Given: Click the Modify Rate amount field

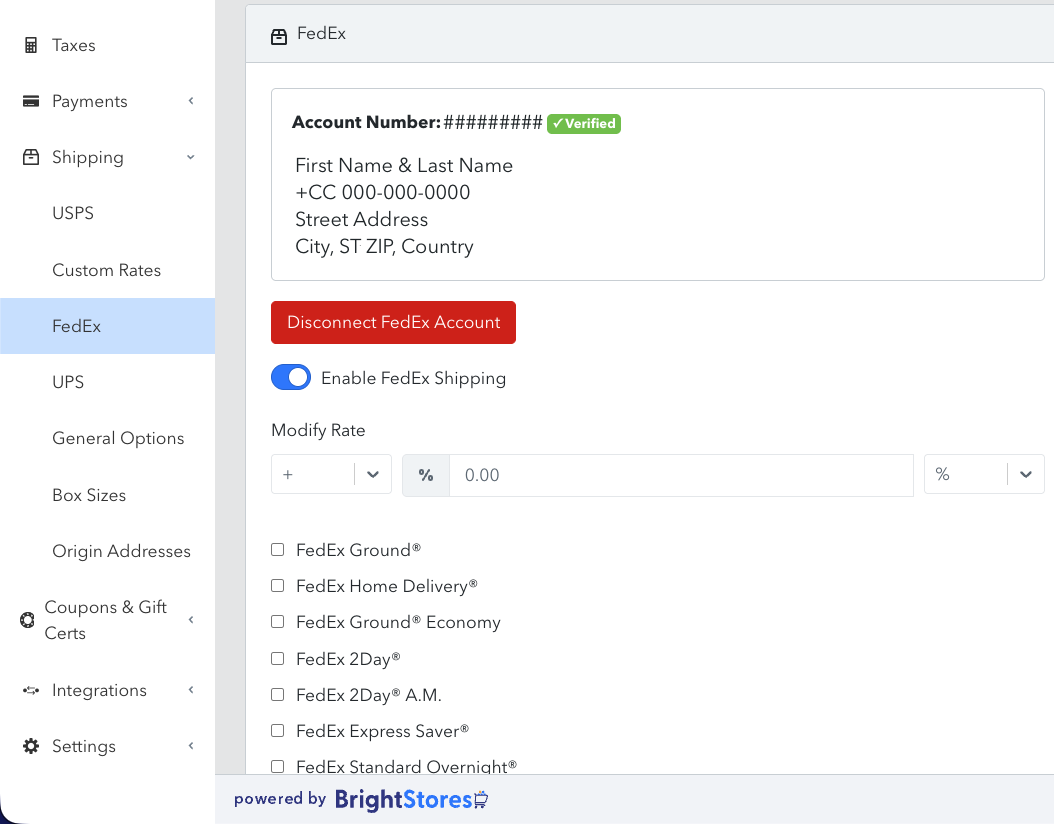Looking at the screenshot, I should (x=681, y=475).
